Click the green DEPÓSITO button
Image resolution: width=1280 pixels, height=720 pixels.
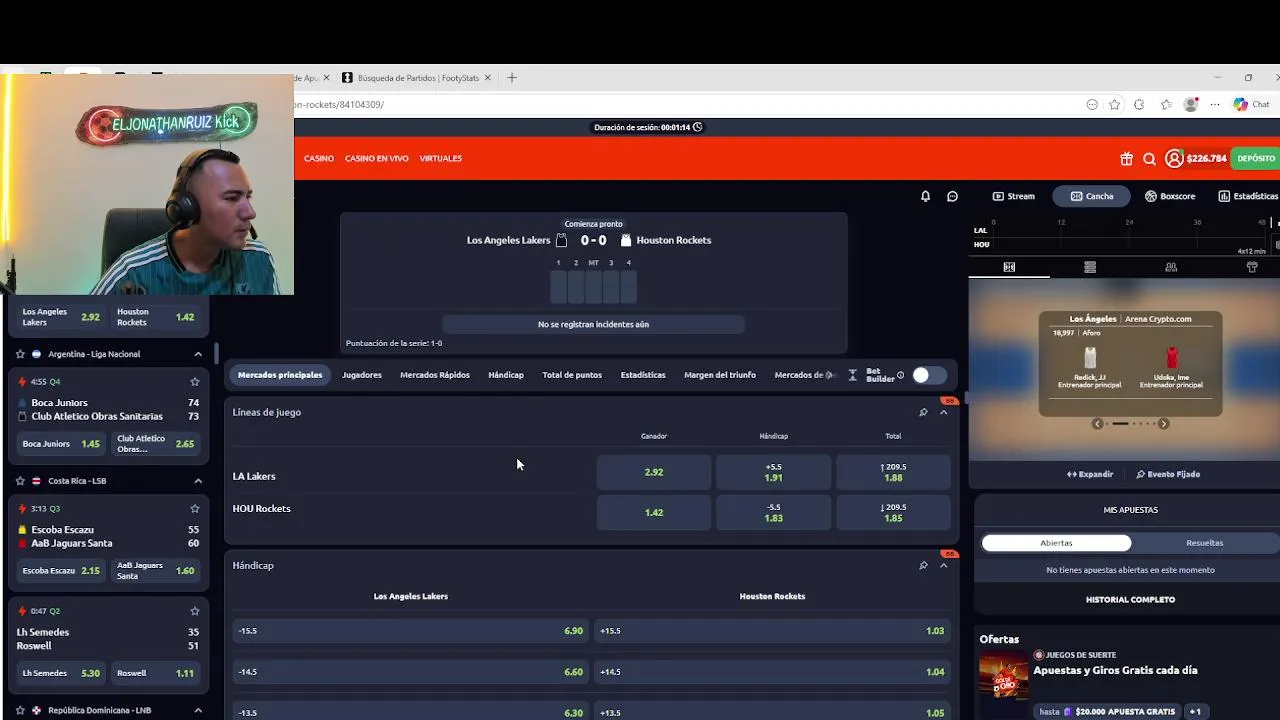[1256, 158]
